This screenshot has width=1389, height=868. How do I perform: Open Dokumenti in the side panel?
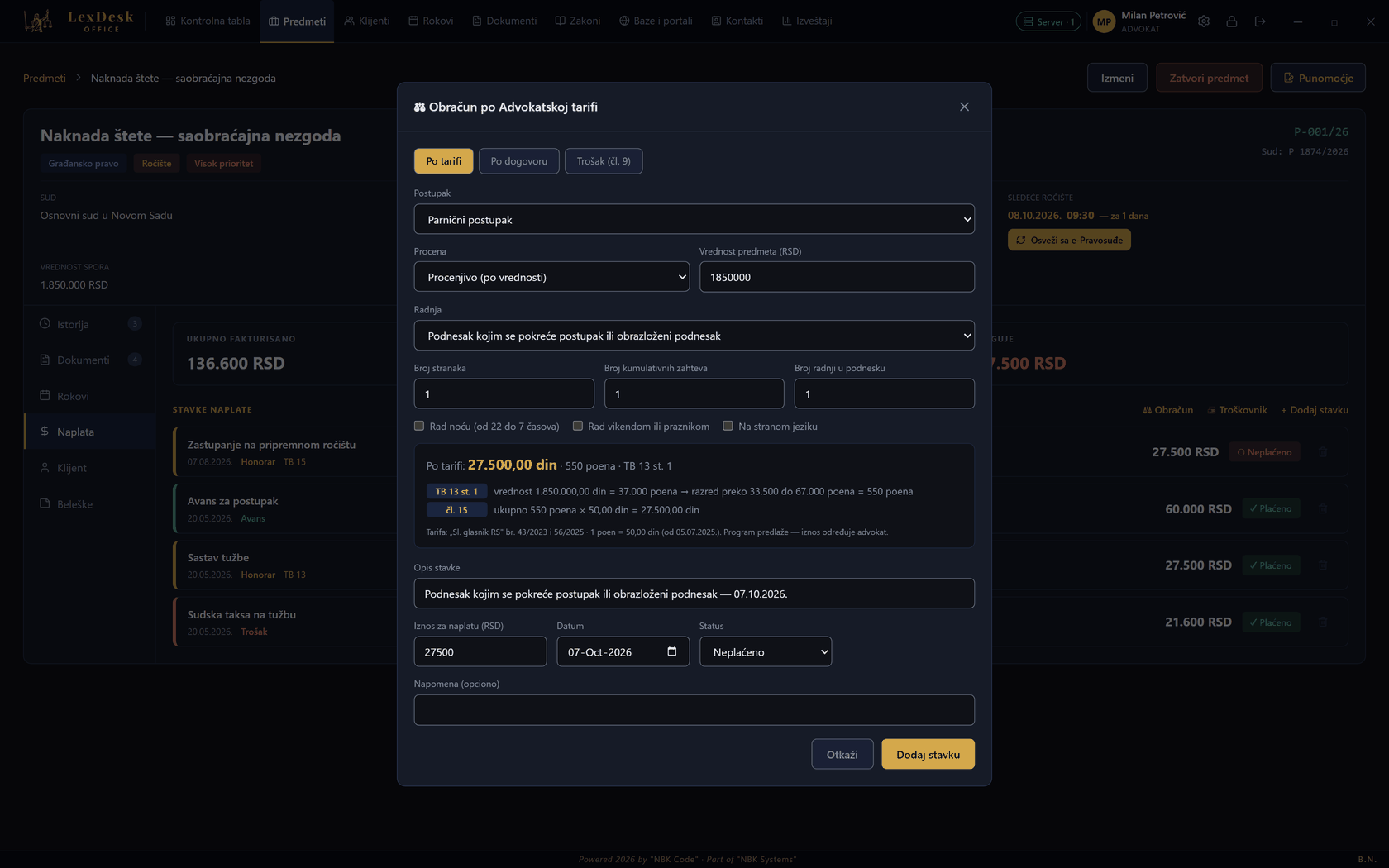[90, 360]
